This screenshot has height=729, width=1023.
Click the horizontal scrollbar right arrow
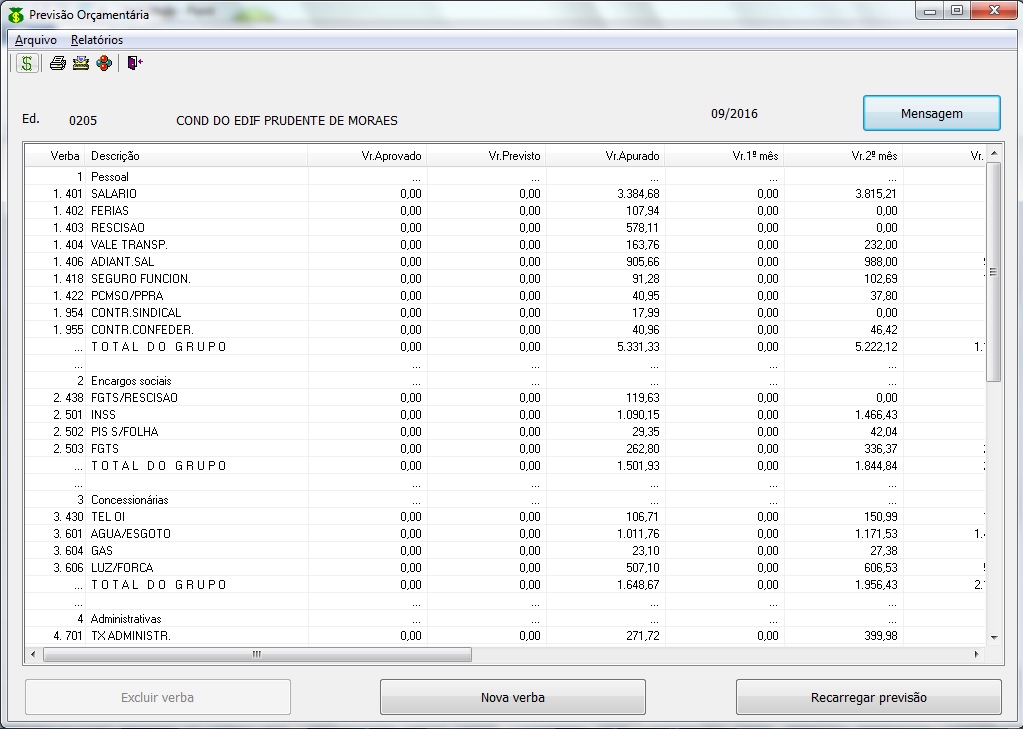[977, 654]
